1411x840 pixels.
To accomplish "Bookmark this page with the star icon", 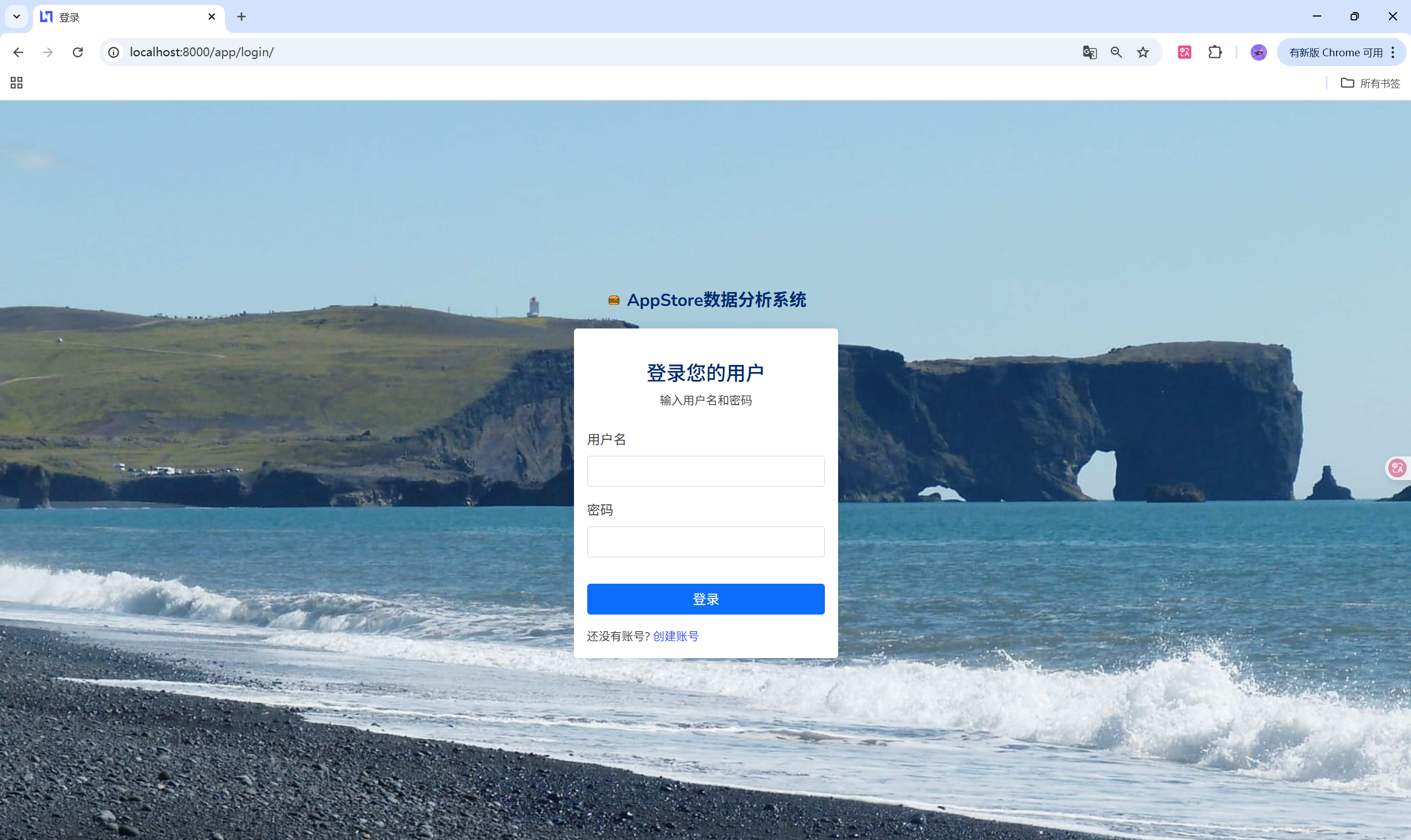I will coord(1143,52).
